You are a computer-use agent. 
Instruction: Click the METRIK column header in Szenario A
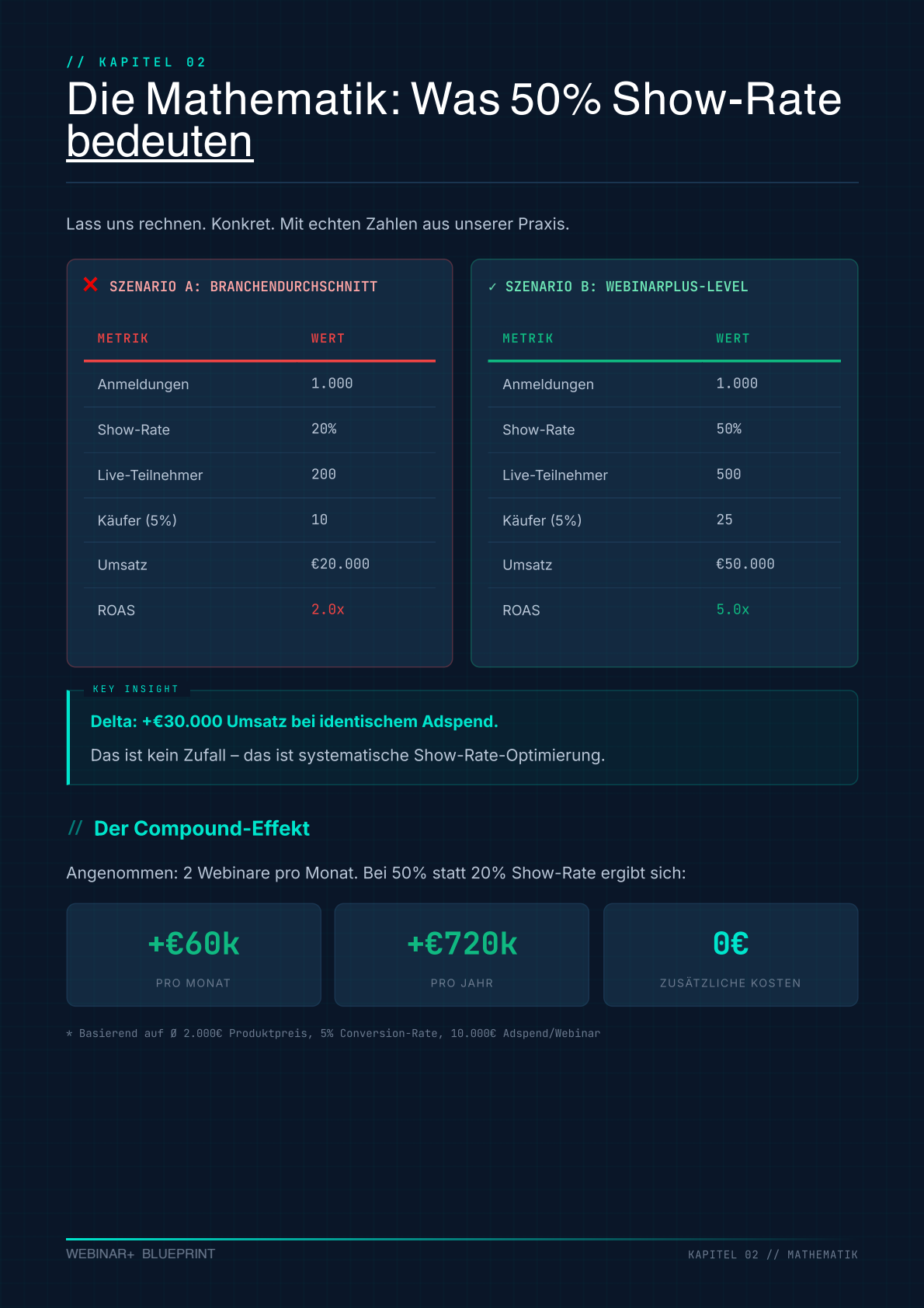[123, 339]
